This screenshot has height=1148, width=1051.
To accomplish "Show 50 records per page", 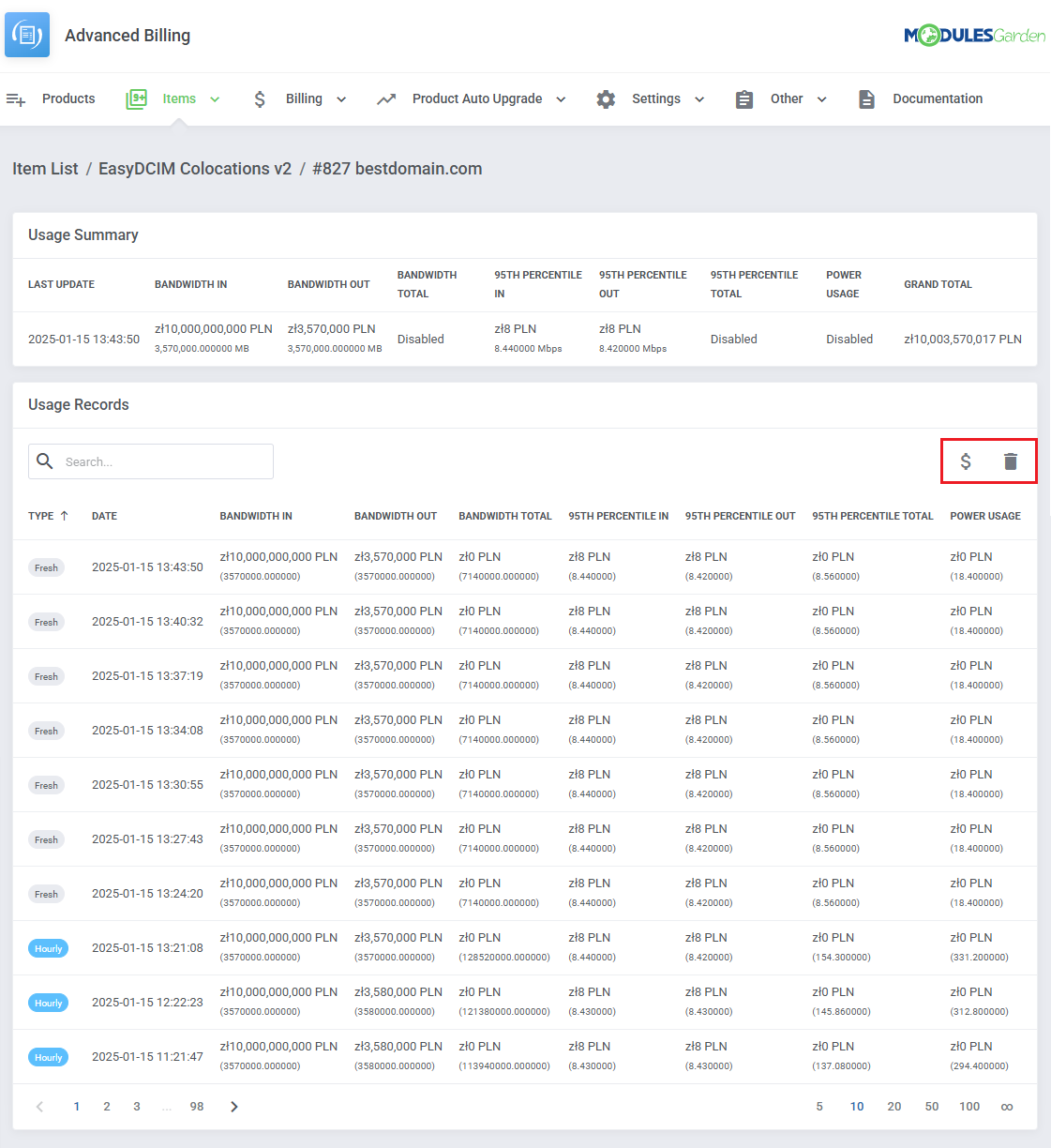I will tap(932, 1107).
